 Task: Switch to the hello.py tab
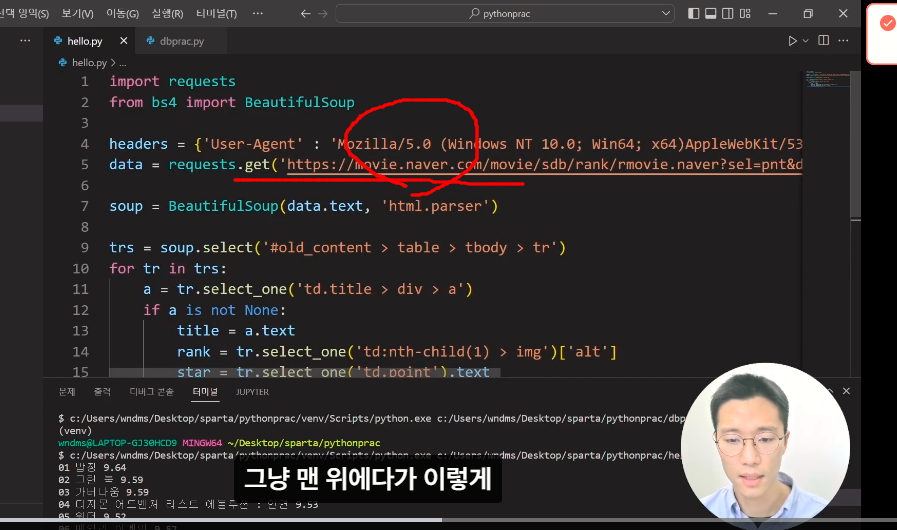coord(85,41)
